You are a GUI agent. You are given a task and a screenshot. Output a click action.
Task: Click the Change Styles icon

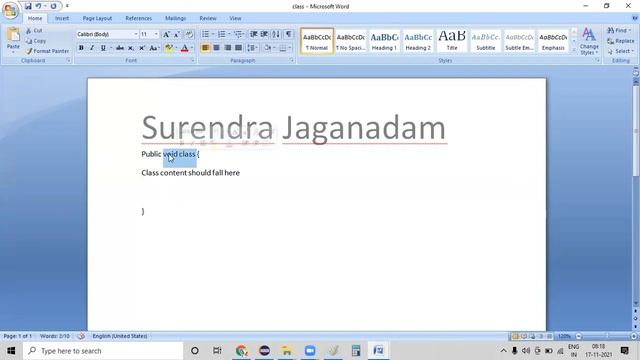[589, 35]
